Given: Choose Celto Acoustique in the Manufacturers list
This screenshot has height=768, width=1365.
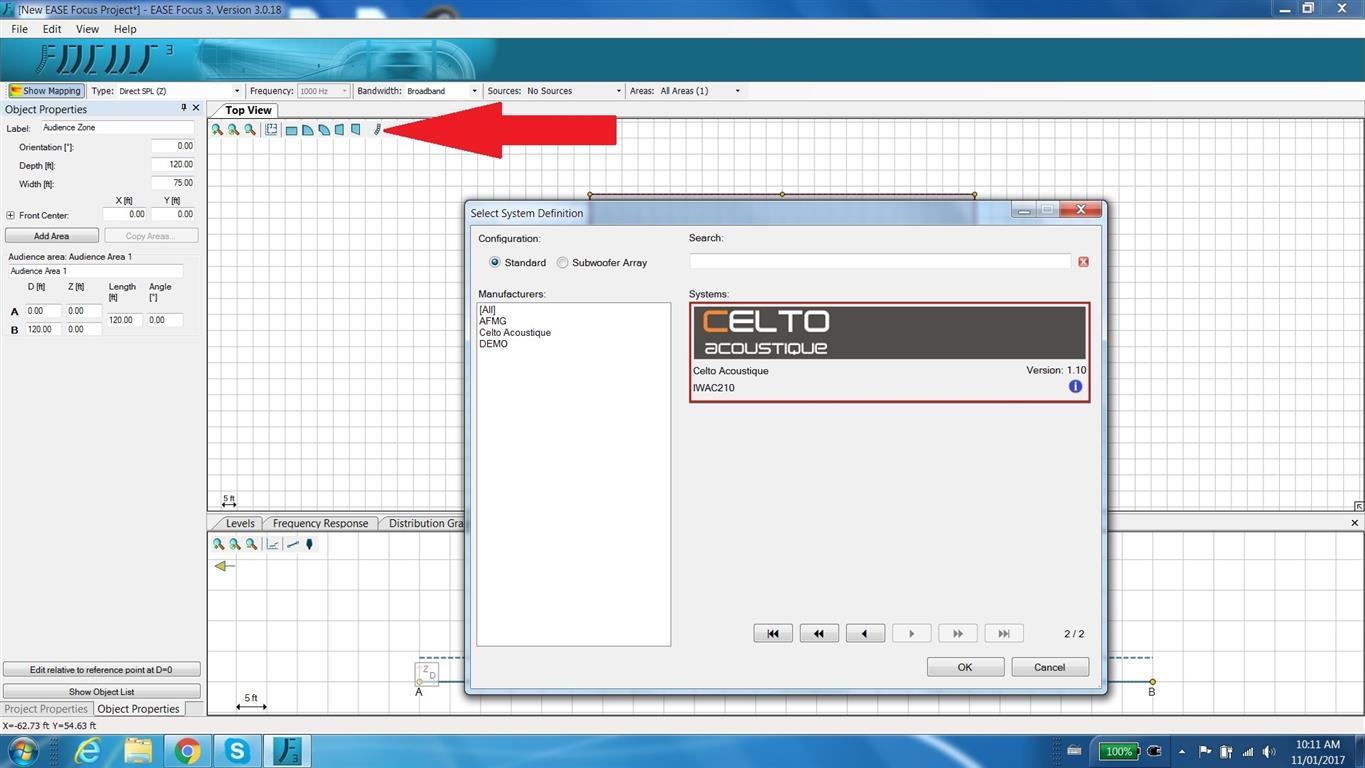Looking at the screenshot, I should (515, 333).
